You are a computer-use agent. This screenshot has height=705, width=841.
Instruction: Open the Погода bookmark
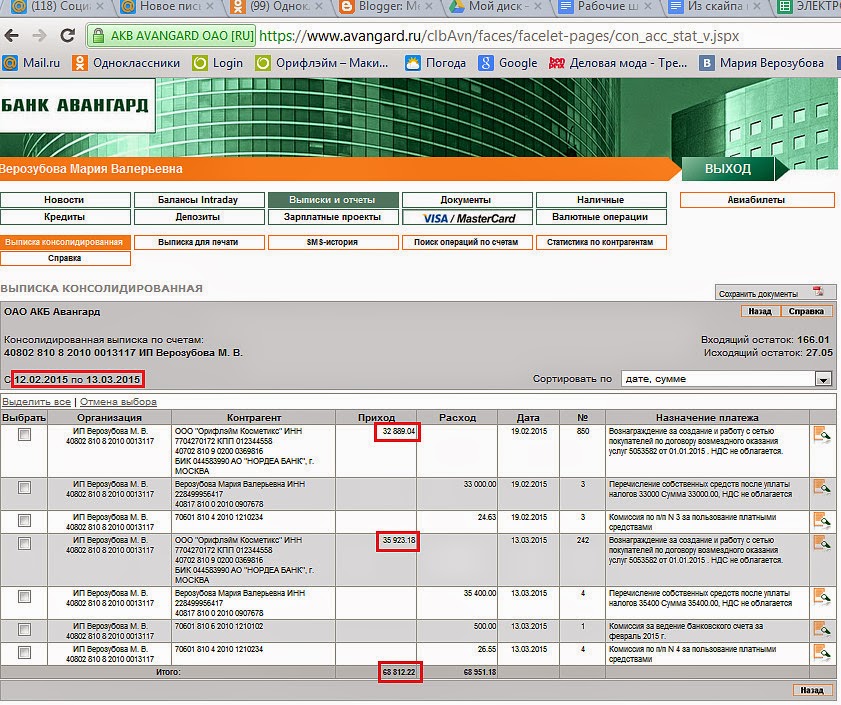[x=436, y=63]
